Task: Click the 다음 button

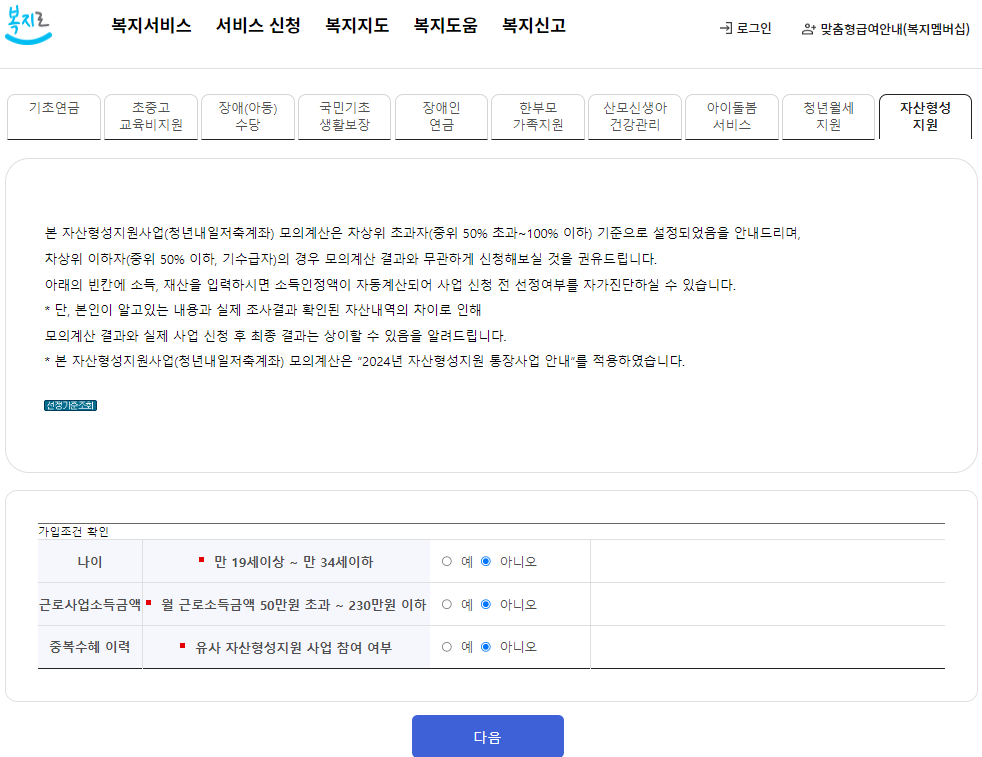Action: pos(487,735)
